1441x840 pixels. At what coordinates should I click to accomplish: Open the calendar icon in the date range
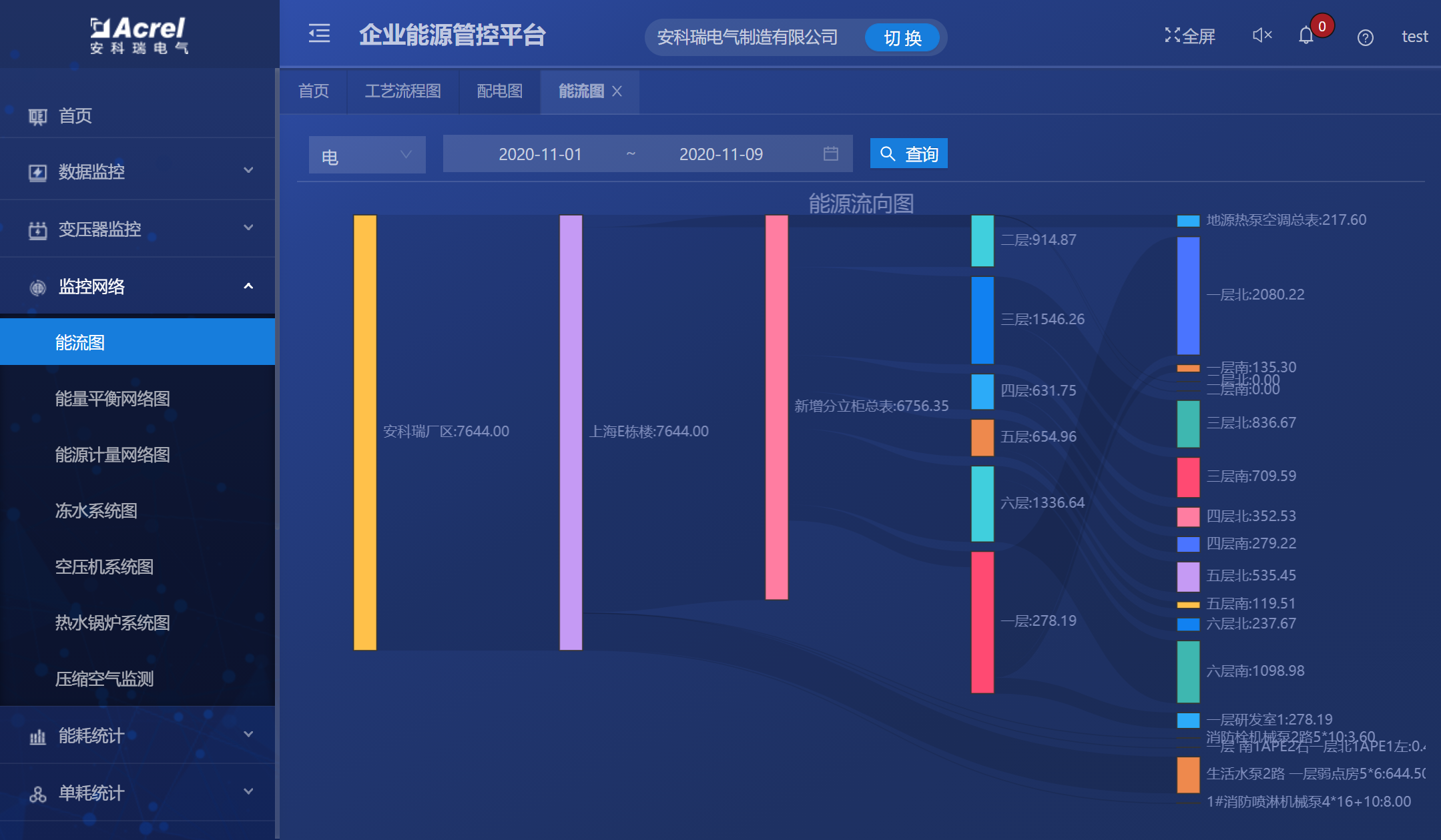coord(830,153)
